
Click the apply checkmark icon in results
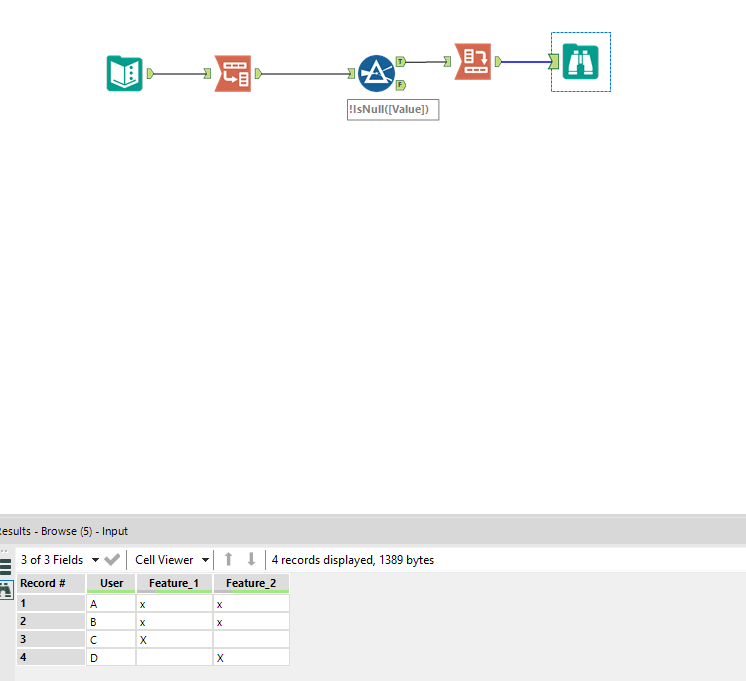pyautogui.click(x=112, y=560)
